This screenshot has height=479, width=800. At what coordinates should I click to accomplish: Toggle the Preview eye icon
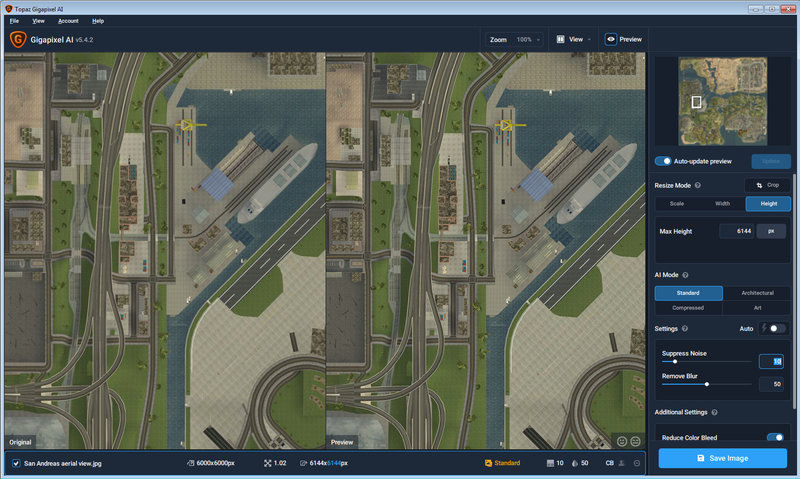click(x=611, y=39)
